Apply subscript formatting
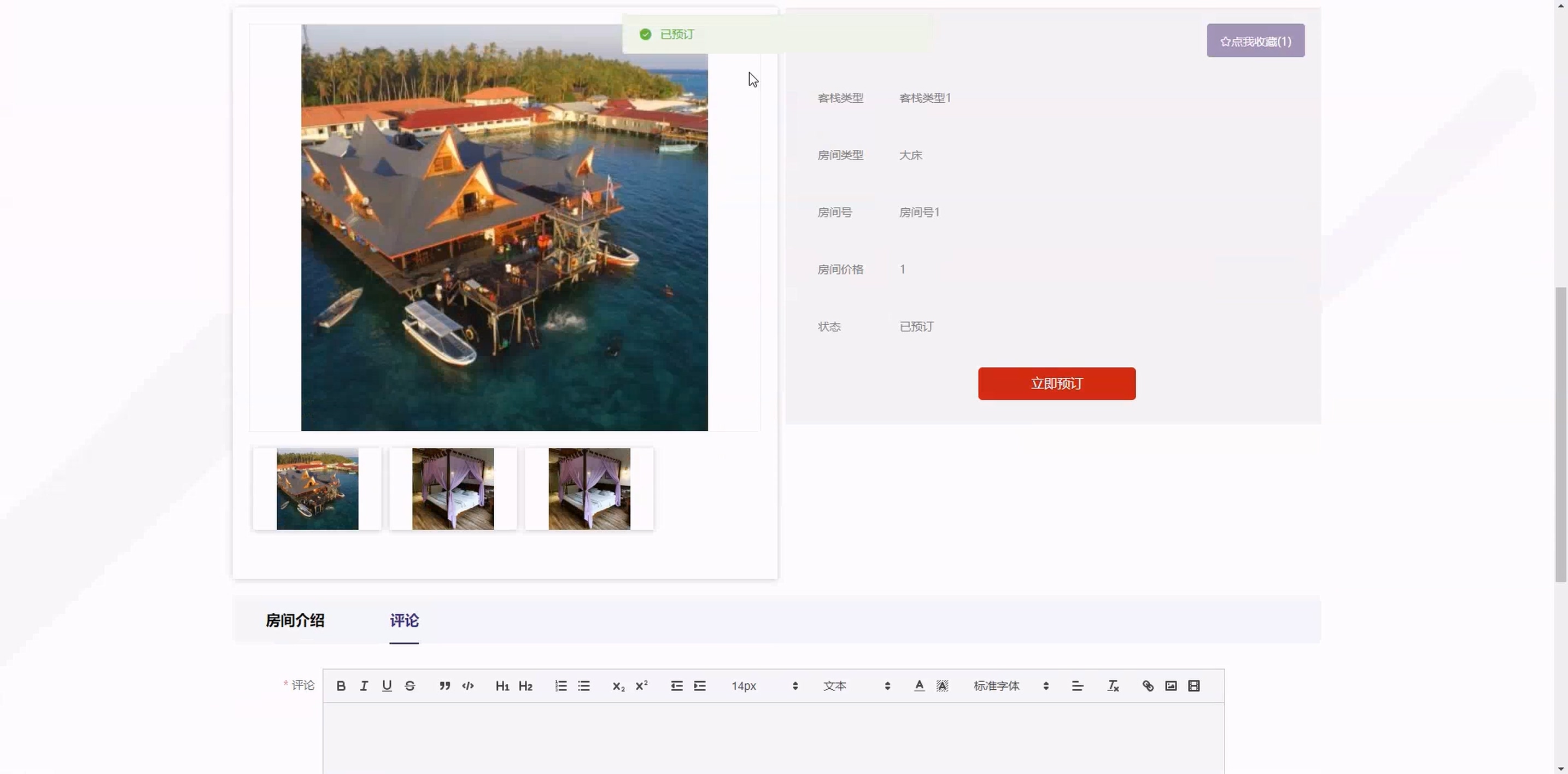1568x774 pixels. pos(618,686)
